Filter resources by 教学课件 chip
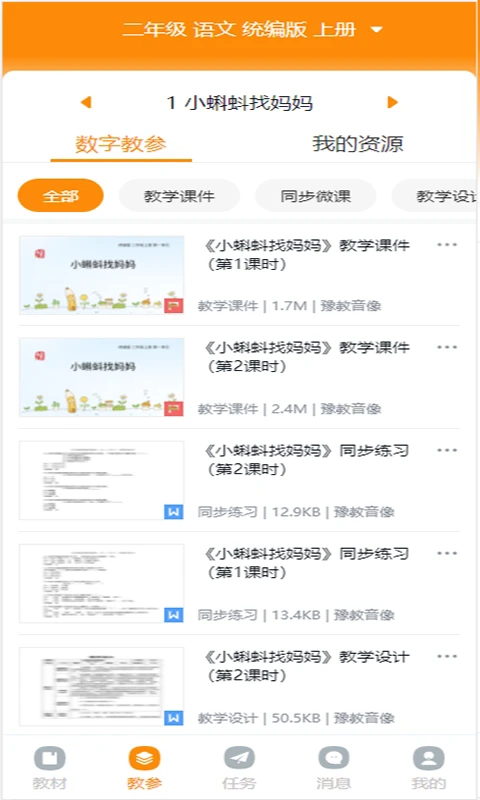 (179, 195)
